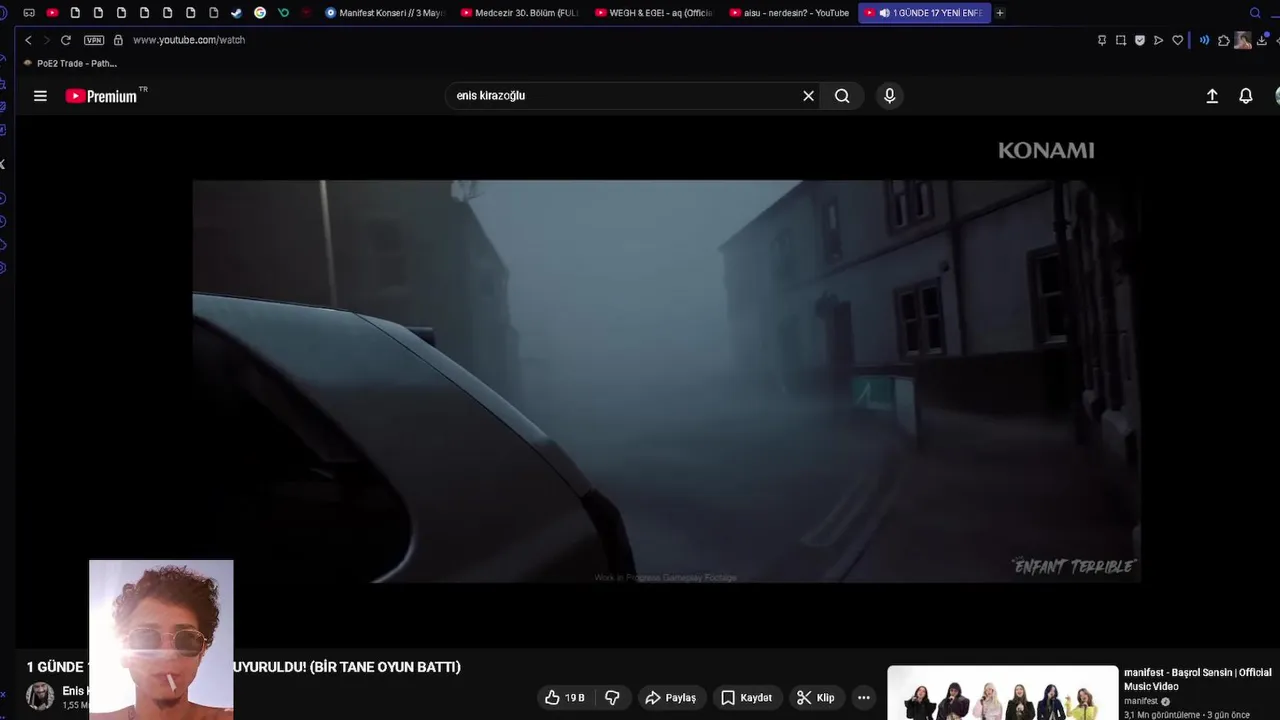This screenshot has height=720, width=1280.
Task: Create a clip using Klip
Action: [x=815, y=698]
